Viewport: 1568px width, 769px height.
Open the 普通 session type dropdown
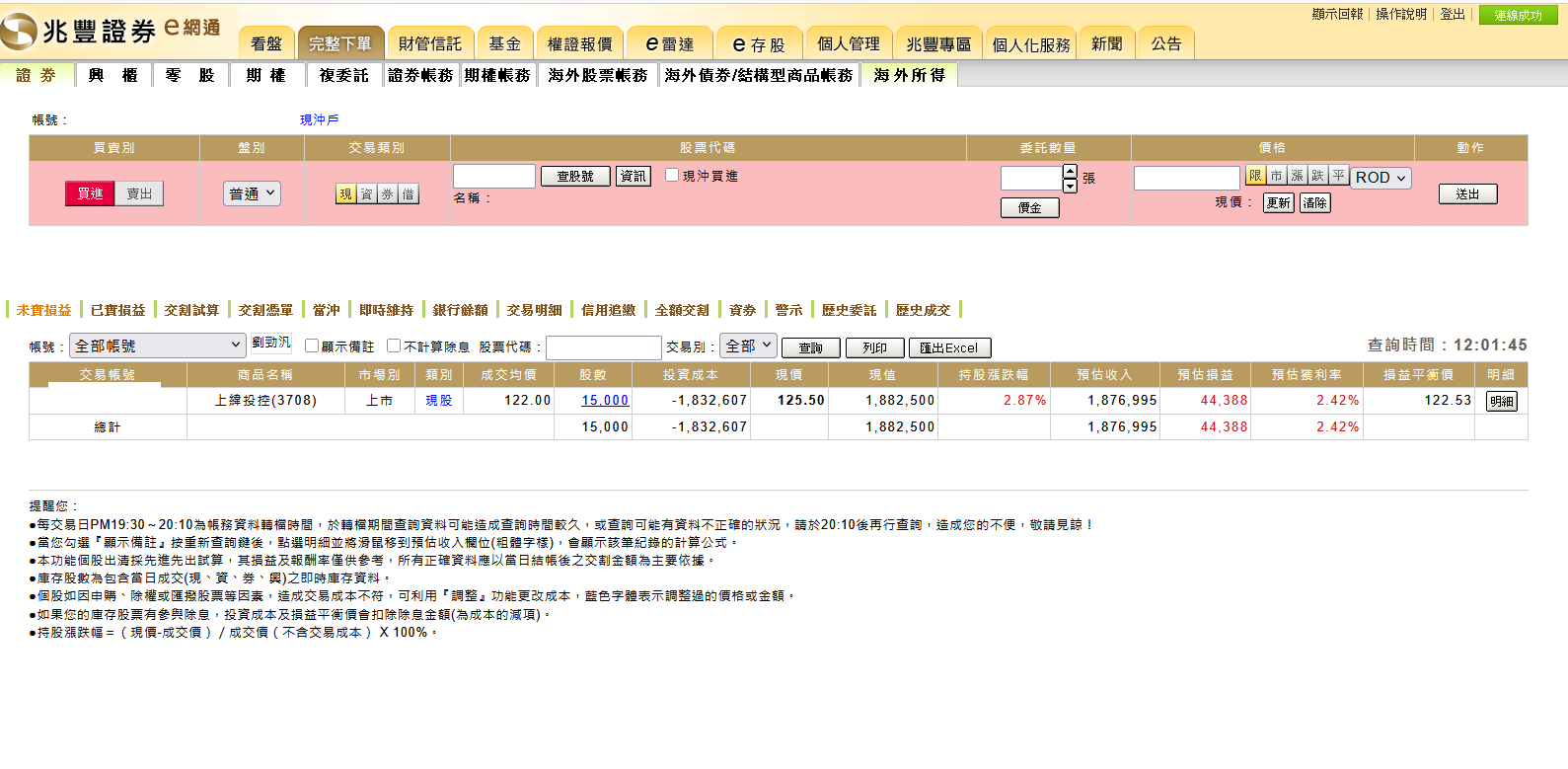tap(253, 193)
